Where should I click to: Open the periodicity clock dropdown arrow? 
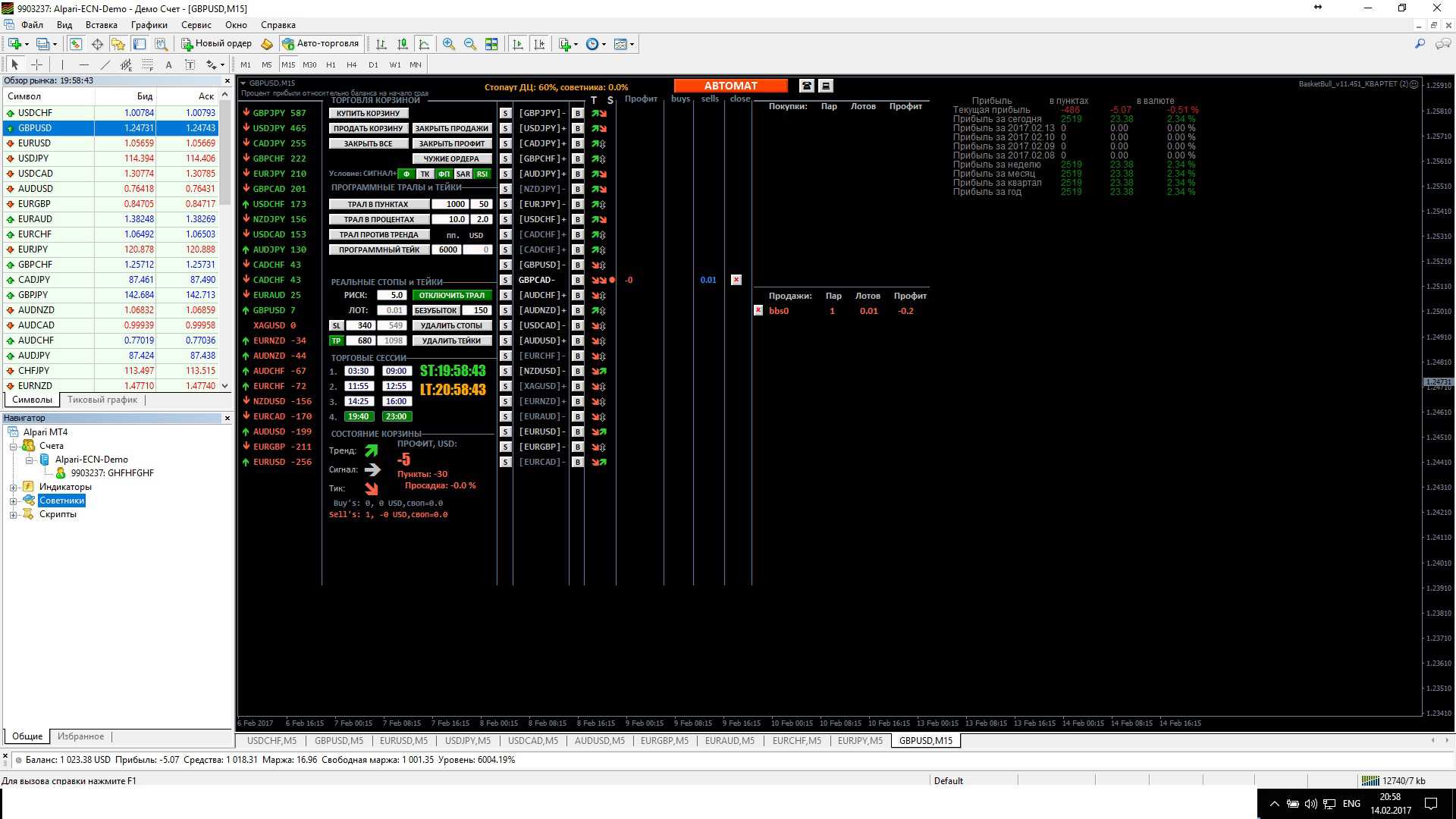coord(604,44)
